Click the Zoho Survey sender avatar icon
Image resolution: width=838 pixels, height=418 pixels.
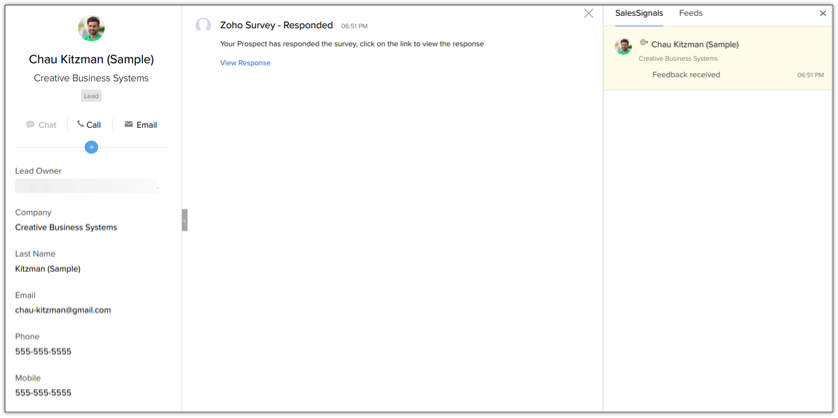click(203, 25)
